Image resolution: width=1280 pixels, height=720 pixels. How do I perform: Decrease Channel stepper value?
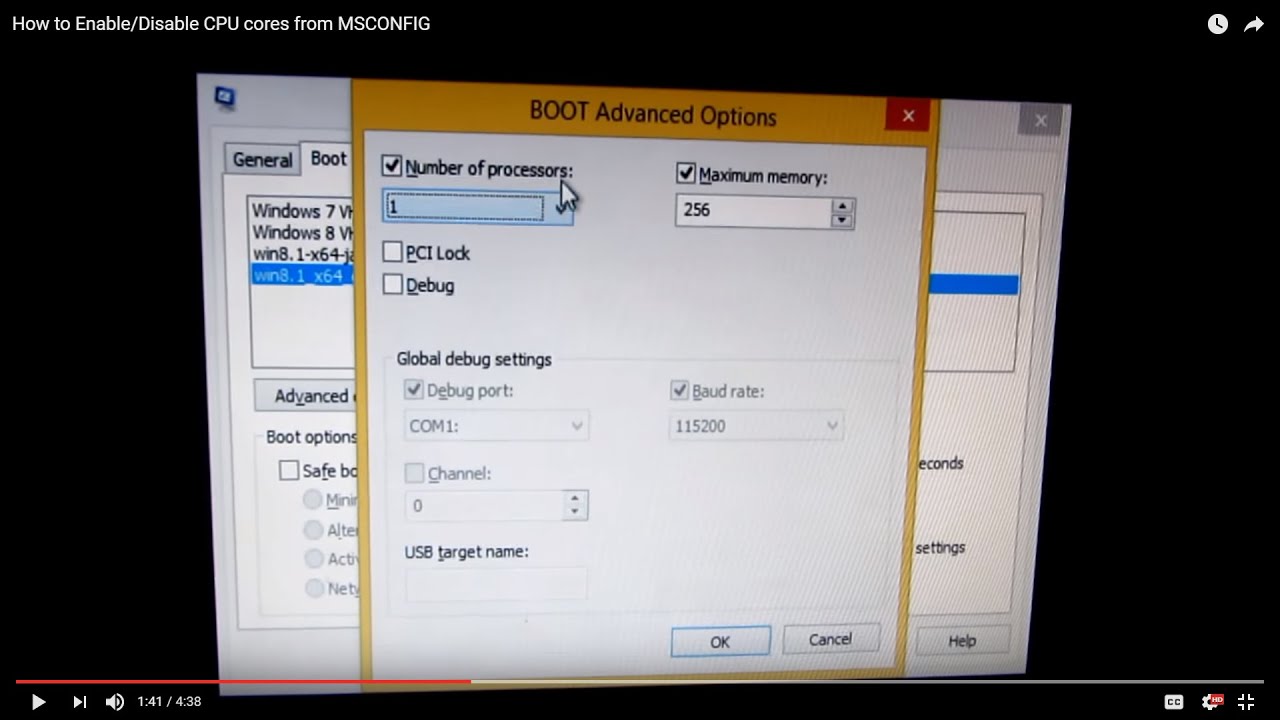(x=574, y=512)
